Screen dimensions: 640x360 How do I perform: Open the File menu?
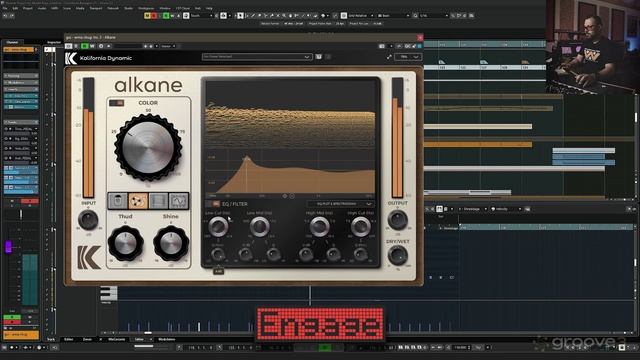[x=5, y=8]
